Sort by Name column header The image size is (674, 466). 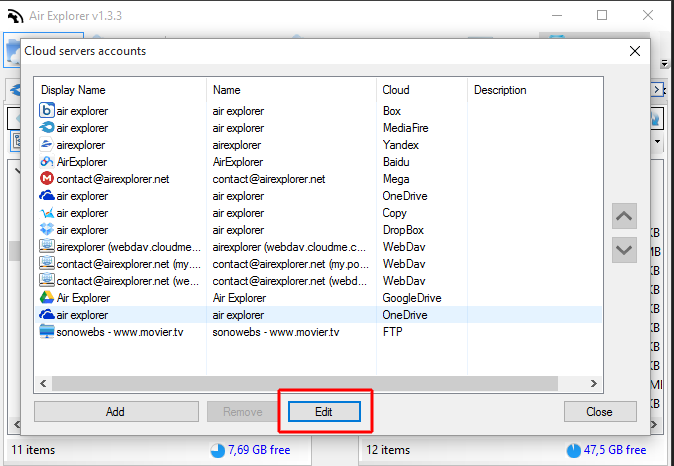(291, 90)
